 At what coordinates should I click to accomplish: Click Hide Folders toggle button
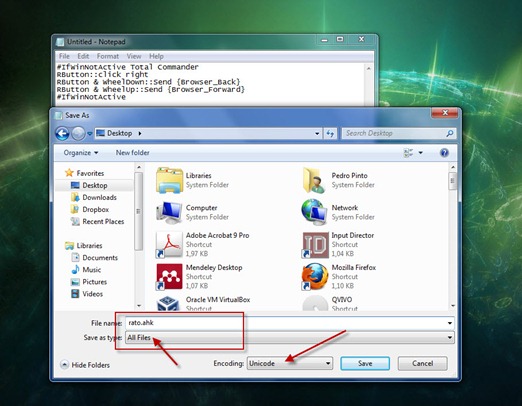tap(85, 365)
